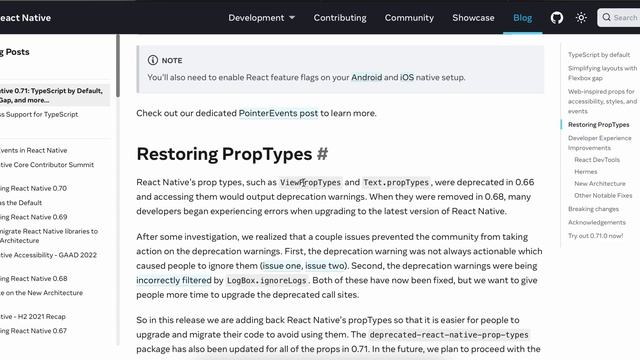The image size is (640, 360).
Task: Open the GitHub repository icon
Action: [557, 18]
